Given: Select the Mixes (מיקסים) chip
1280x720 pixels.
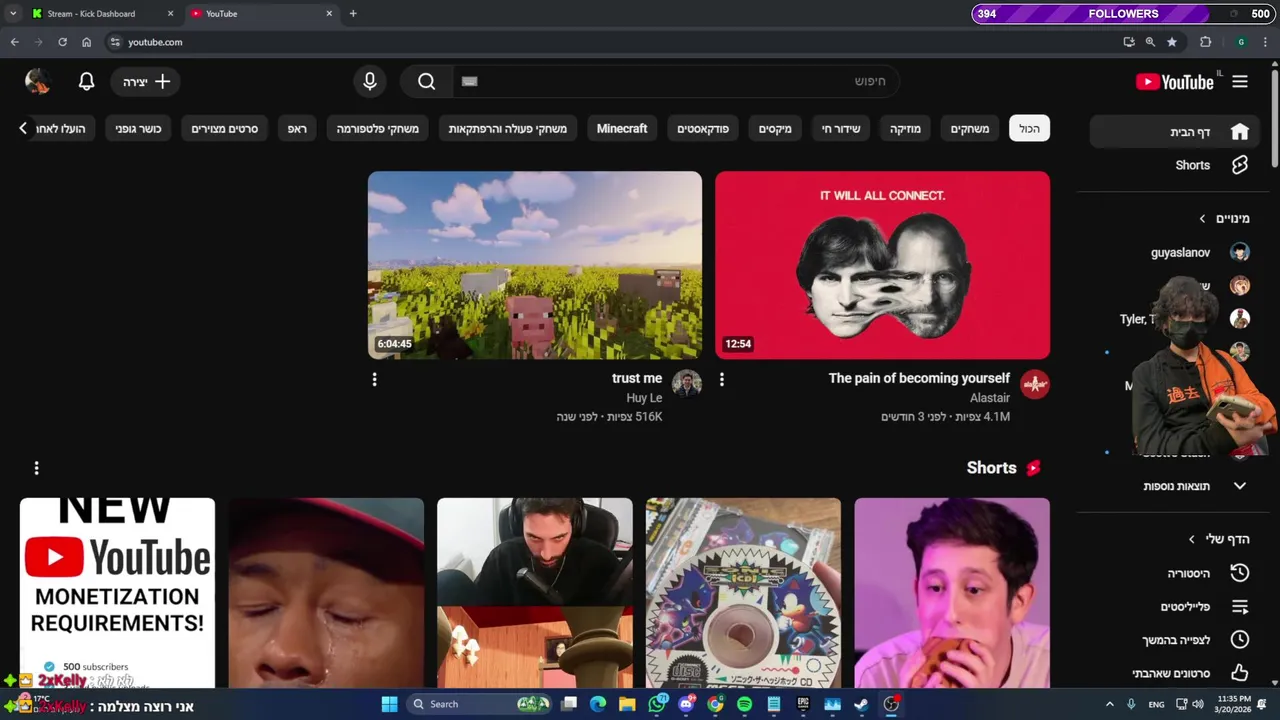Looking at the screenshot, I should click(775, 129).
